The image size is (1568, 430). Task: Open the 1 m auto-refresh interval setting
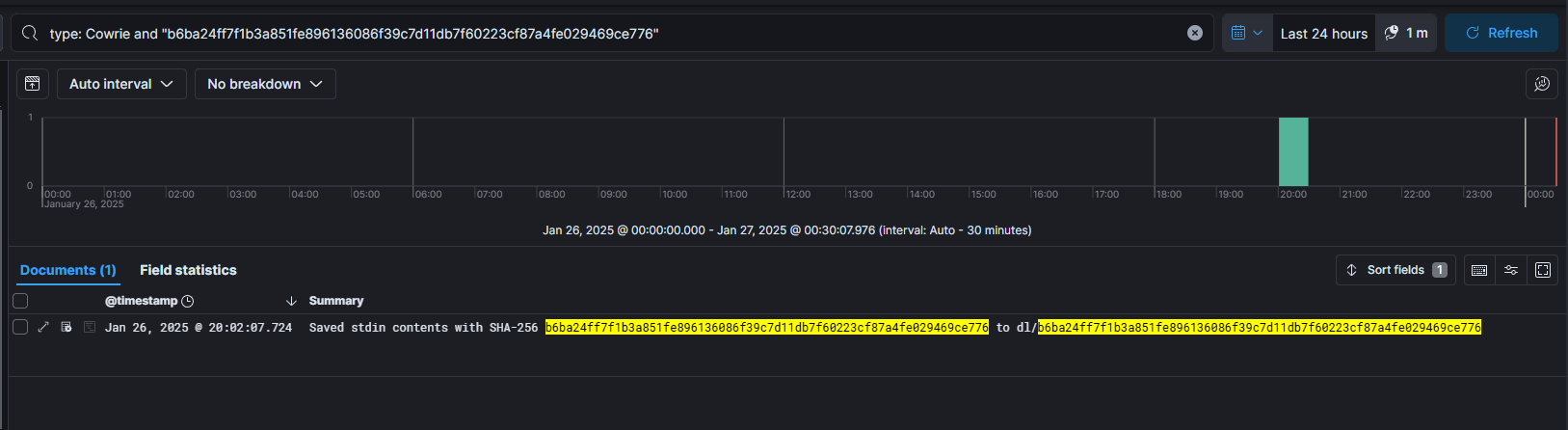1406,33
